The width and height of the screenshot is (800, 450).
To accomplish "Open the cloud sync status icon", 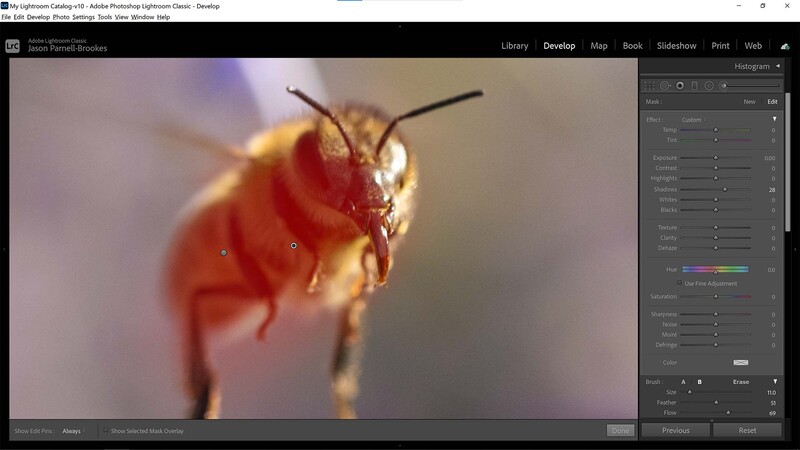I will pos(785,46).
